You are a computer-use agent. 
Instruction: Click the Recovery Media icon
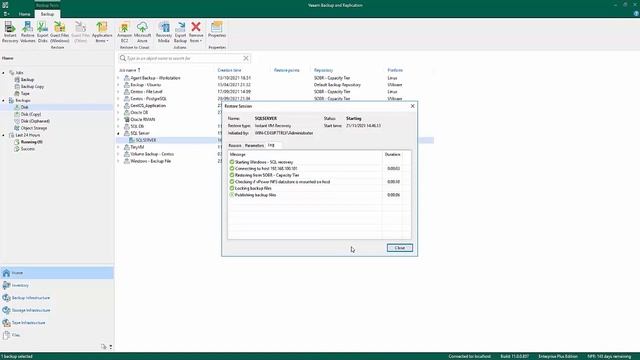[x=164, y=32]
